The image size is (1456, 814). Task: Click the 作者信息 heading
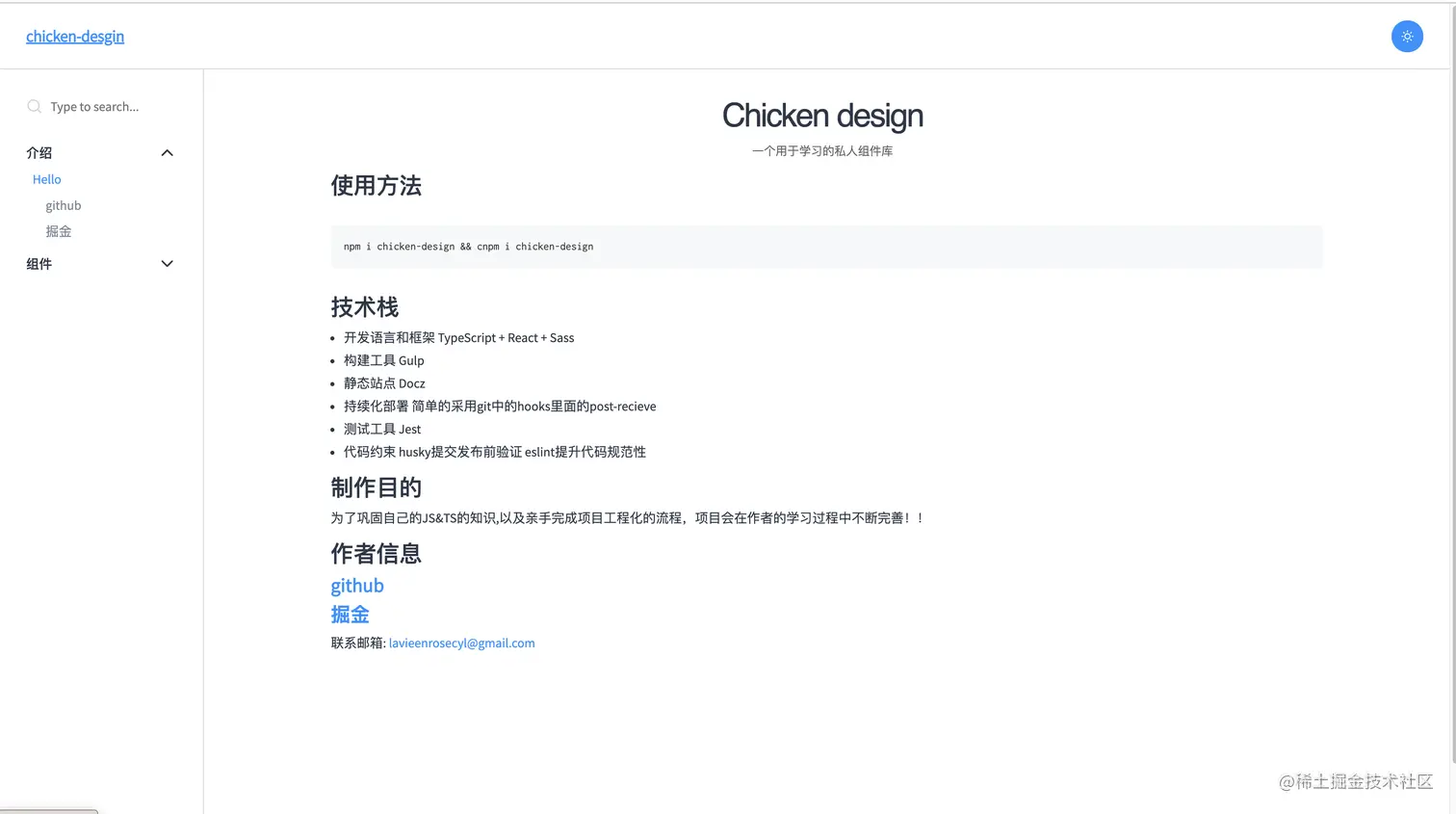(x=377, y=554)
